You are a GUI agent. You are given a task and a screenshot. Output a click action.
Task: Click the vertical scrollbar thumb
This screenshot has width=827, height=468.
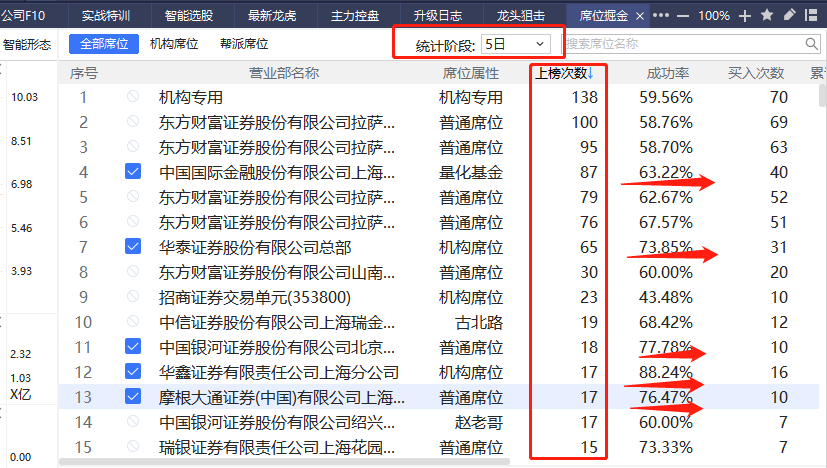[x=822, y=95]
